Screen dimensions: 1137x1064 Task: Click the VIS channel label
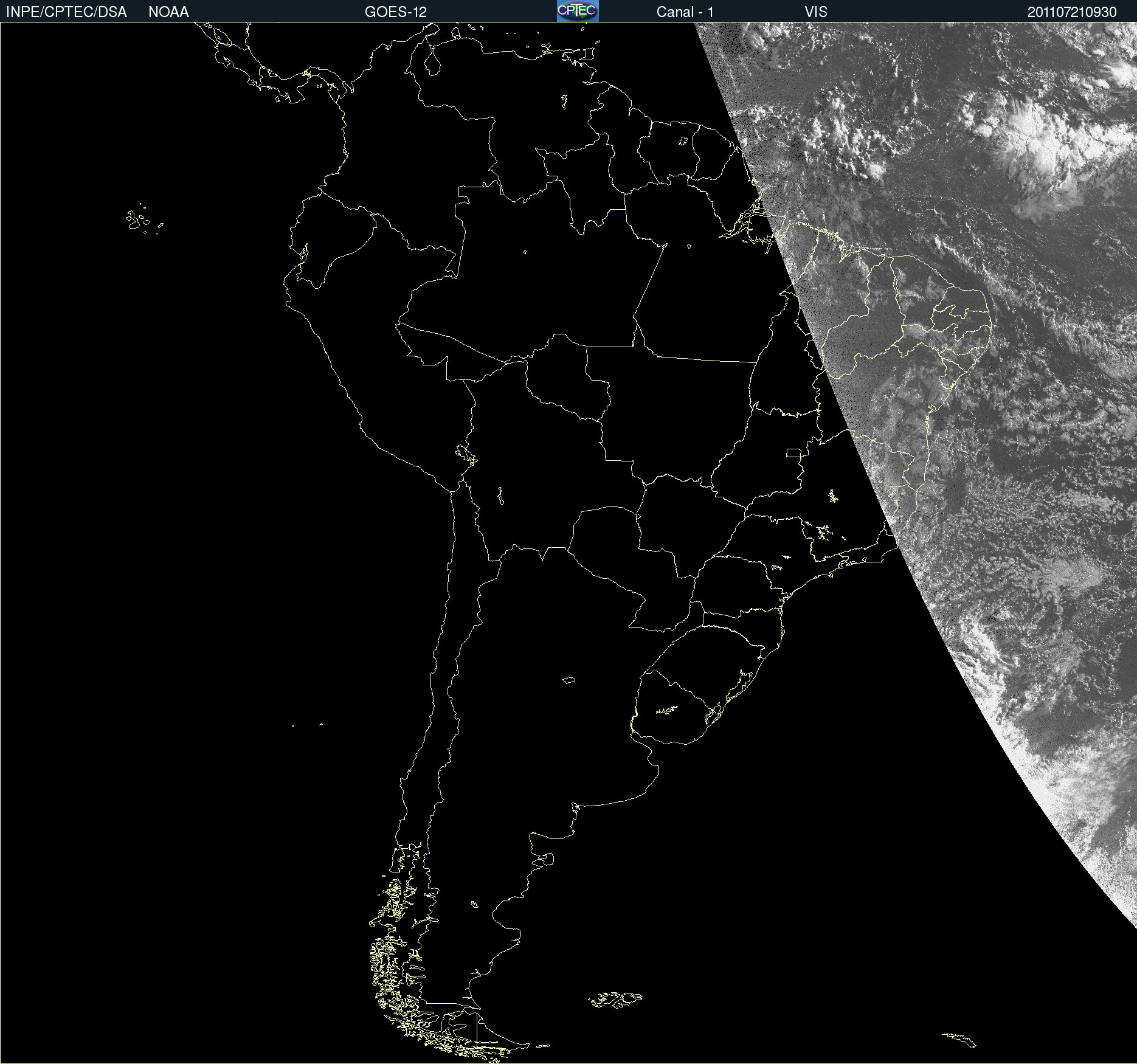pos(816,12)
